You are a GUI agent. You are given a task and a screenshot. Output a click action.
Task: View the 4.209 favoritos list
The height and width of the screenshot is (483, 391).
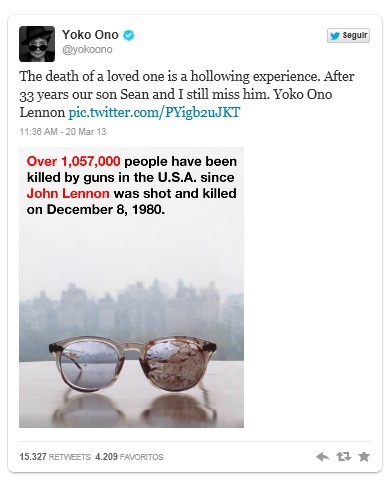pyautogui.click(x=129, y=456)
